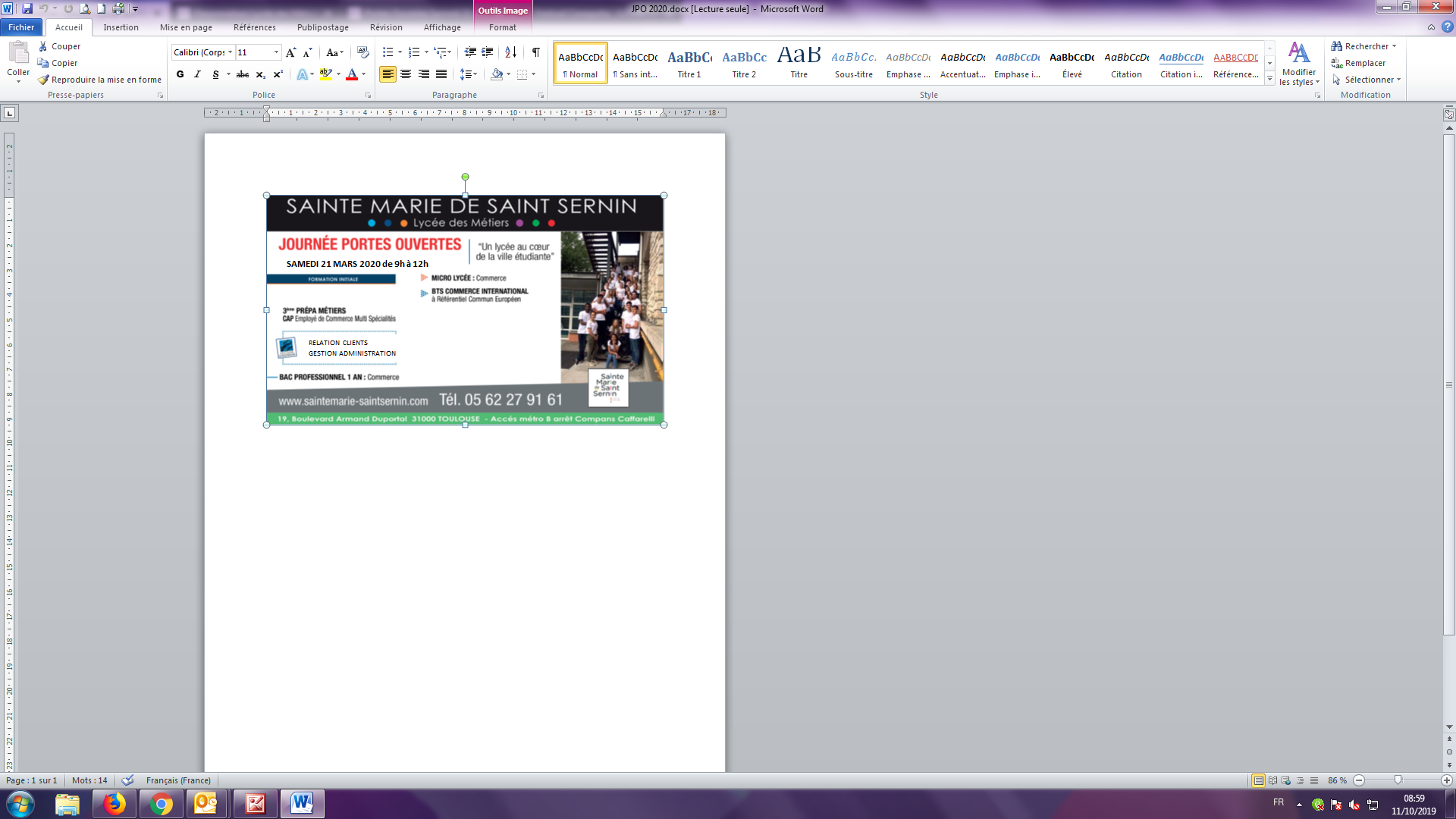Apply red font color

(x=352, y=74)
